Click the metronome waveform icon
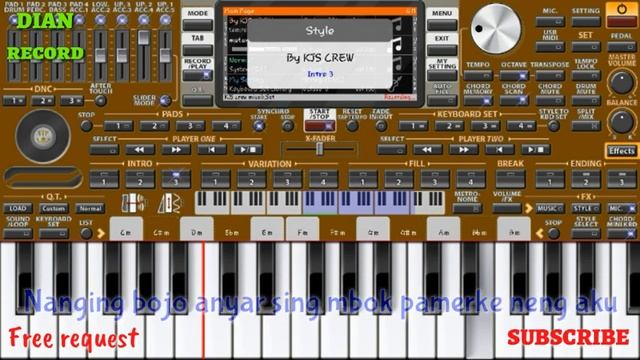Screen dimensions: 640x360 [x=170, y=203]
